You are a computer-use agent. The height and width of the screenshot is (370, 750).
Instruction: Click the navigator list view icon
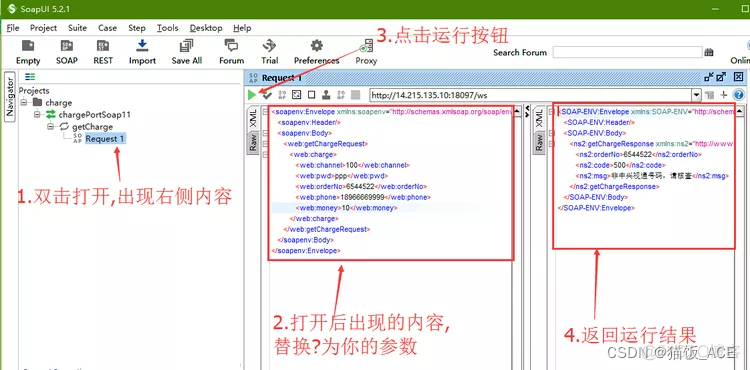coord(30,76)
